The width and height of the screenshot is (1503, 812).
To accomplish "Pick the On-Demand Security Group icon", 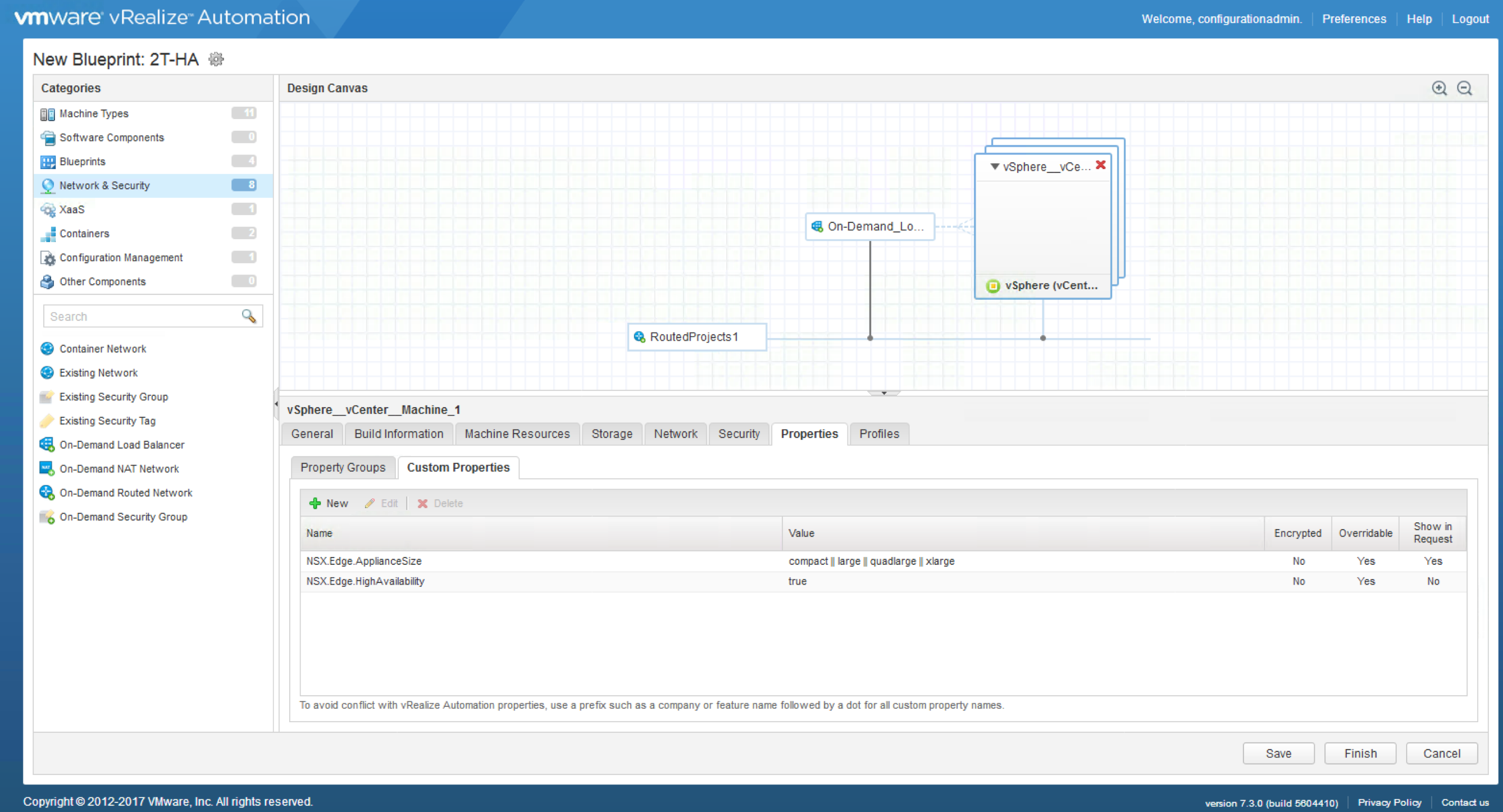I will point(47,517).
